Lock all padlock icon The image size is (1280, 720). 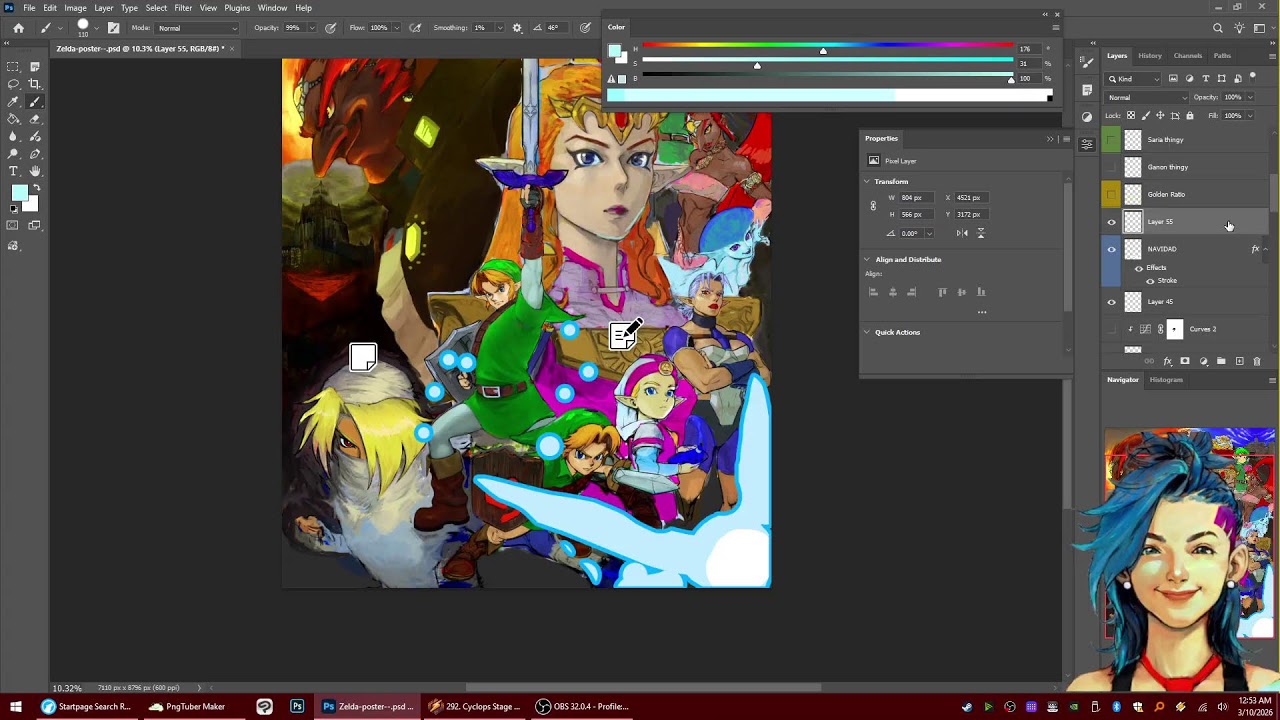point(1190,116)
